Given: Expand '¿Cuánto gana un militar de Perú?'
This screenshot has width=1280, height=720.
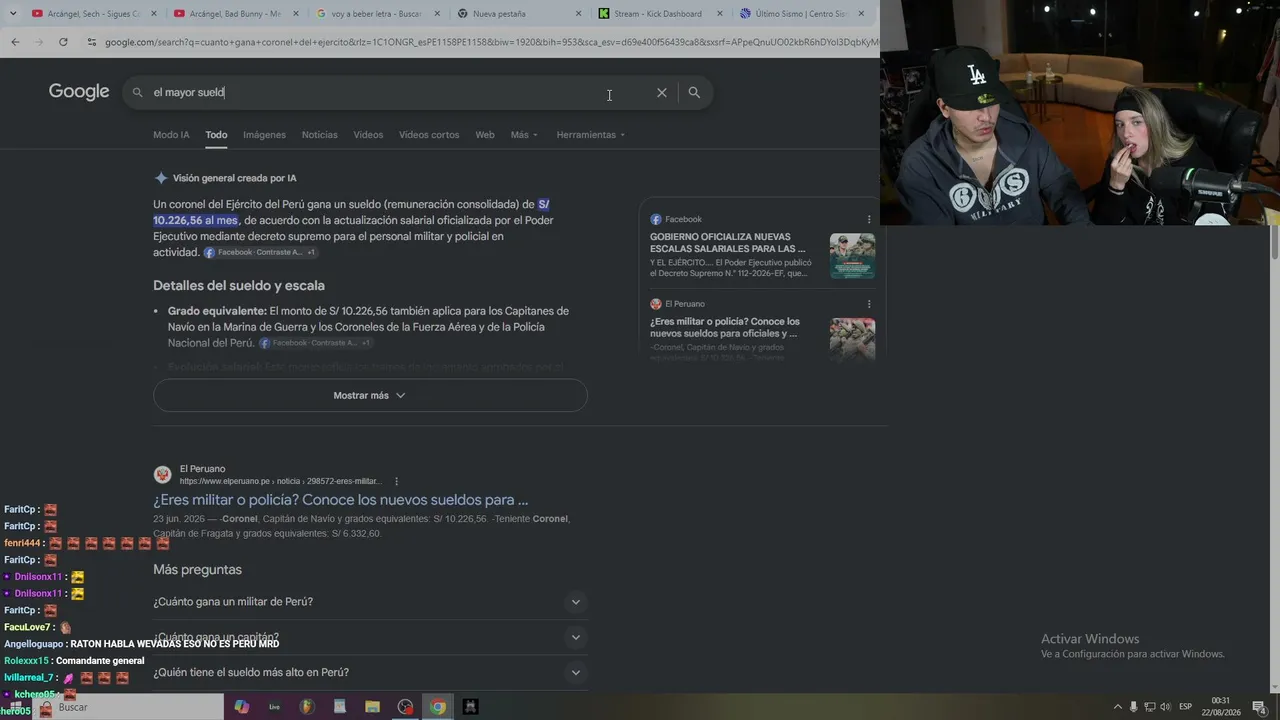Looking at the screenshot, I should pyautogui.click(x=370, y=602).
